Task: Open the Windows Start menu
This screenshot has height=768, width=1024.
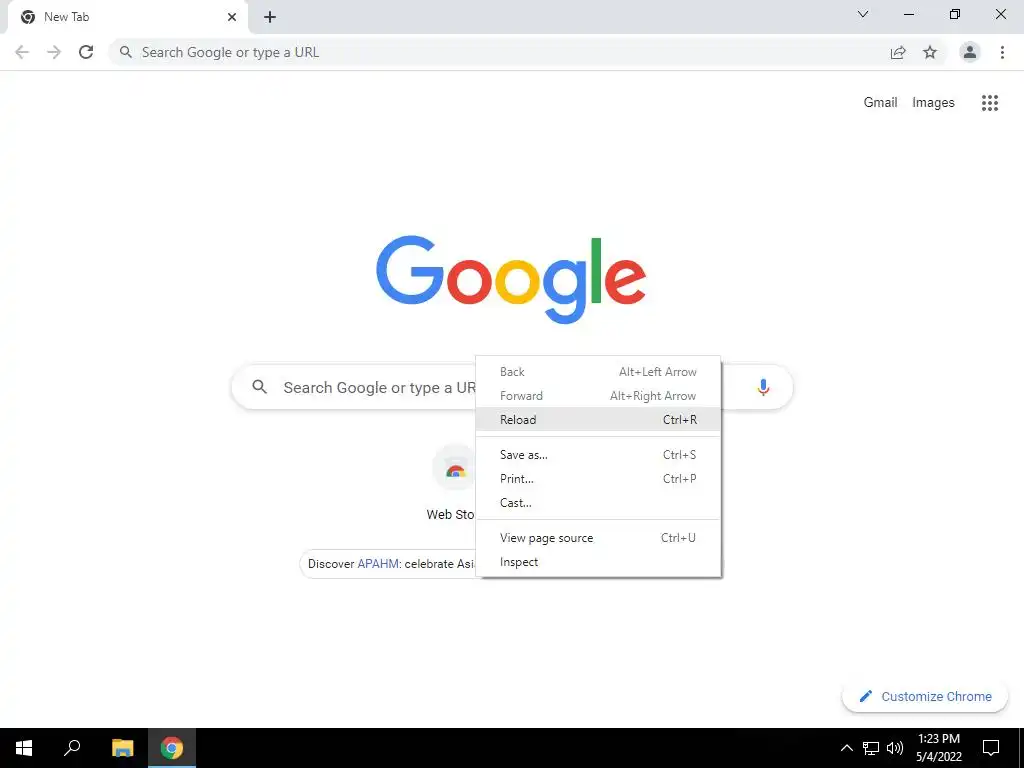Action: click(24, 748)
